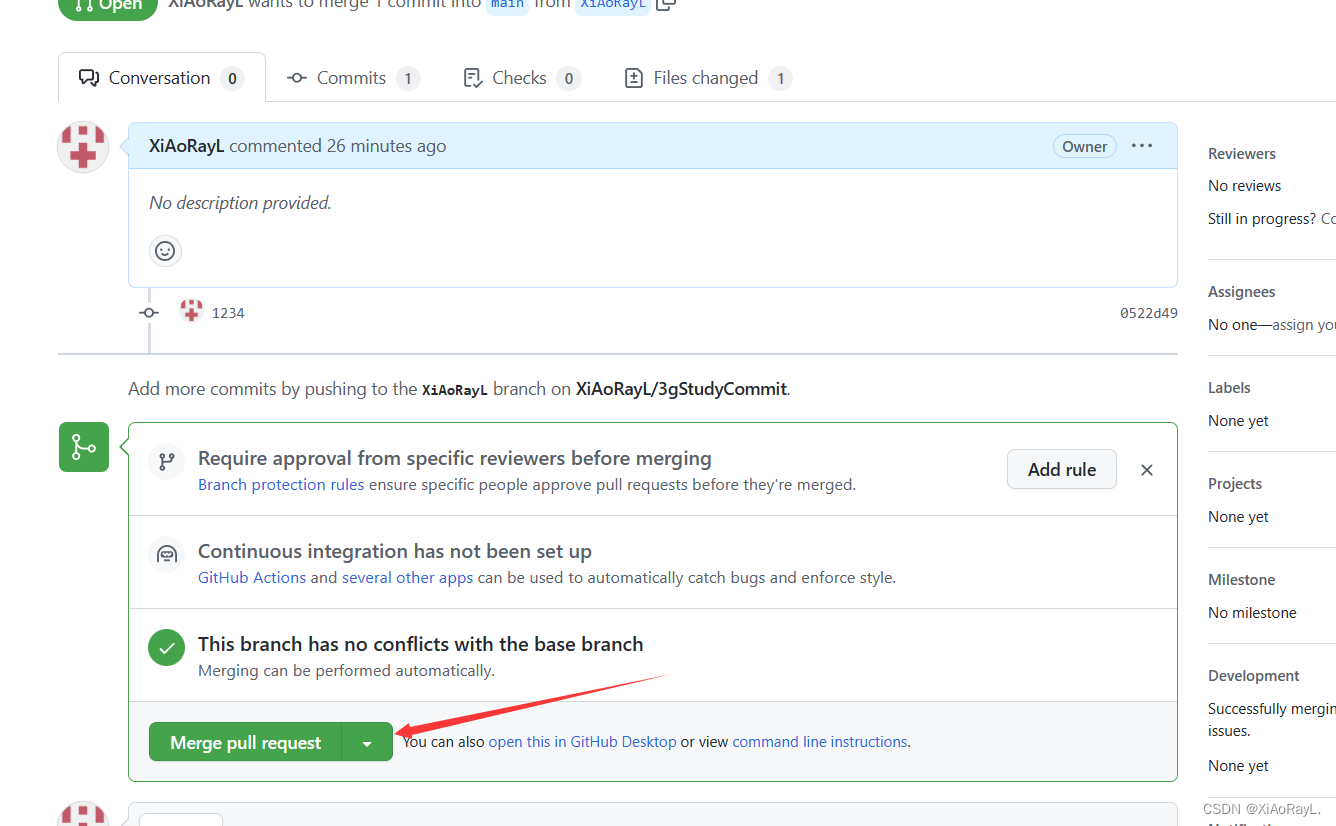Open the Checks tab

click(522, 78)
